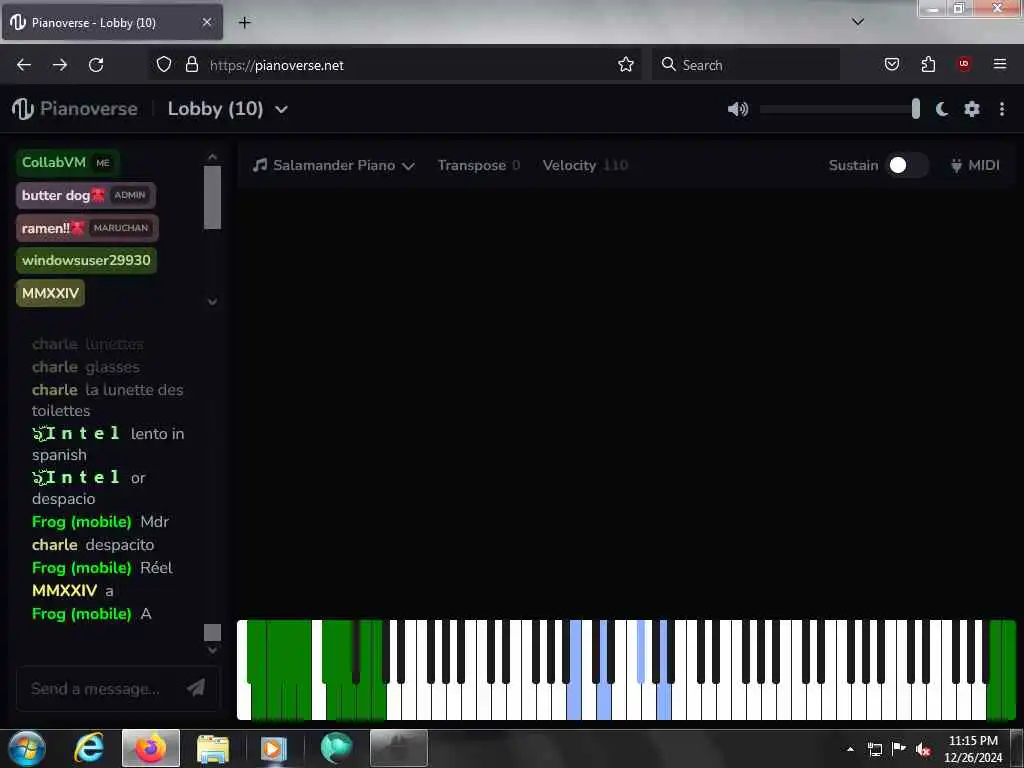1024x768 pixels.
Task: Click the ramen!! user tag
Action: click(x=87, y=228)
